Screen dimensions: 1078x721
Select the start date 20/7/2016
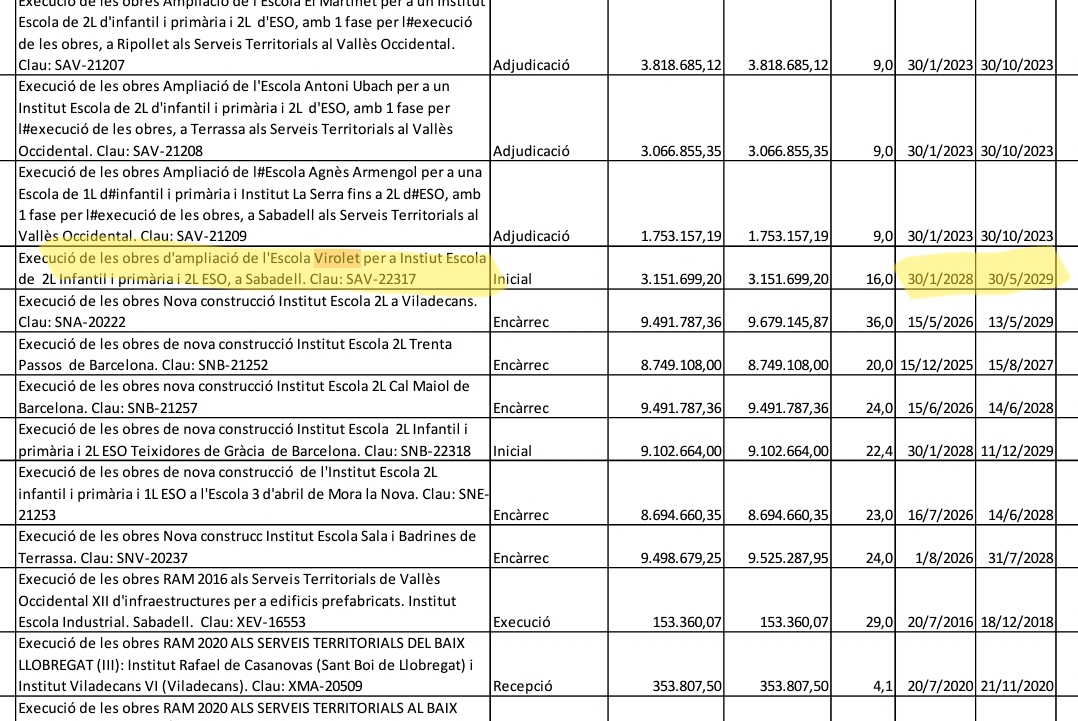(940, 622)
